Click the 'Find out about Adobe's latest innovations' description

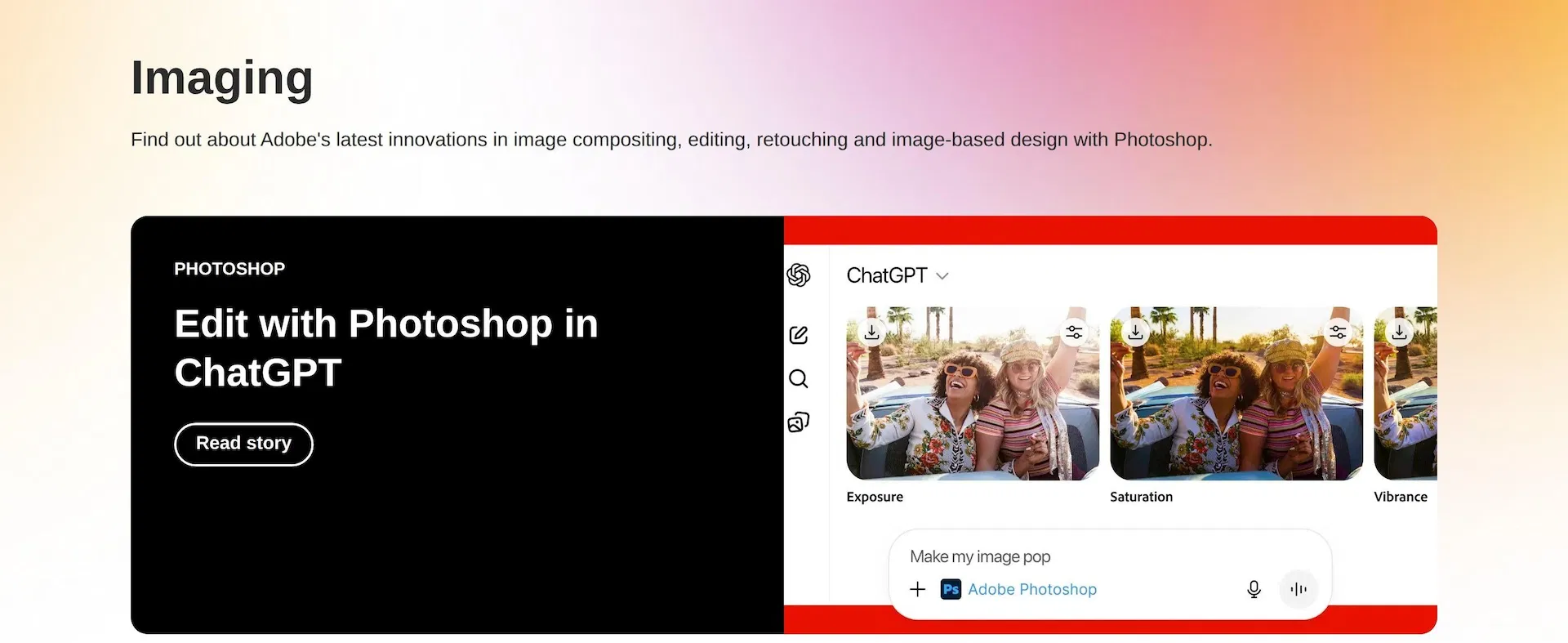[671, 140]
